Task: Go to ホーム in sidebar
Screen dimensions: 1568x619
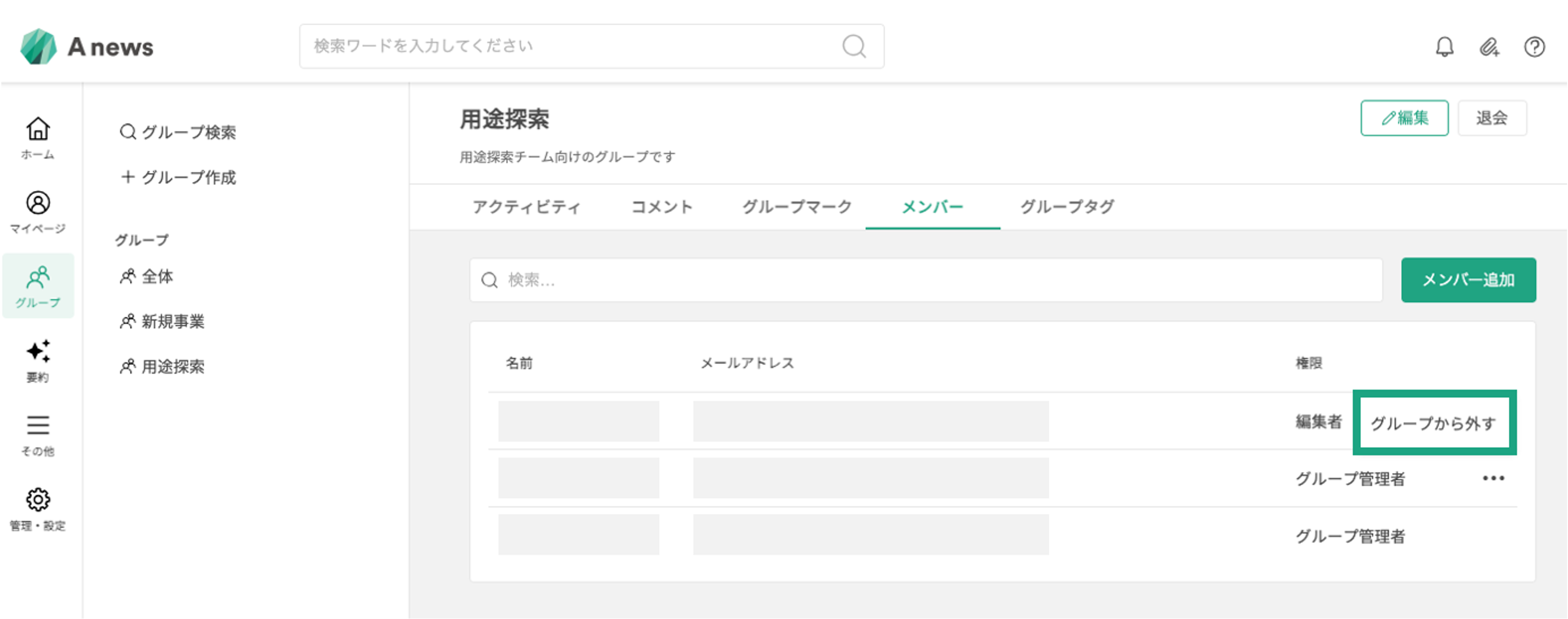Action: (x=38, y=138)
